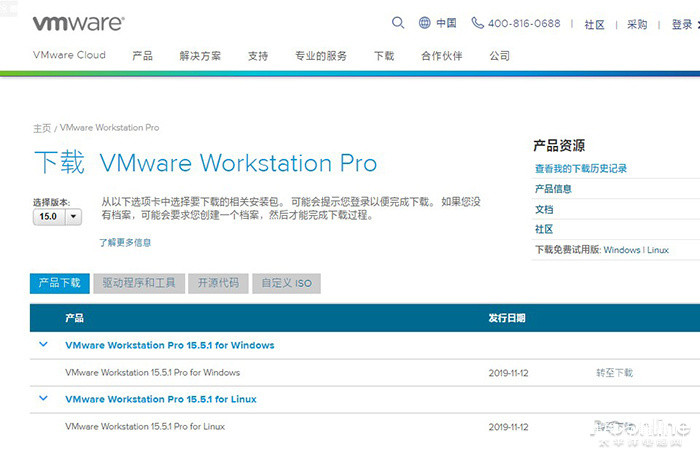Click 转至下载 for Windows version
Screen dimensions: 700x455
click(614, 373)
